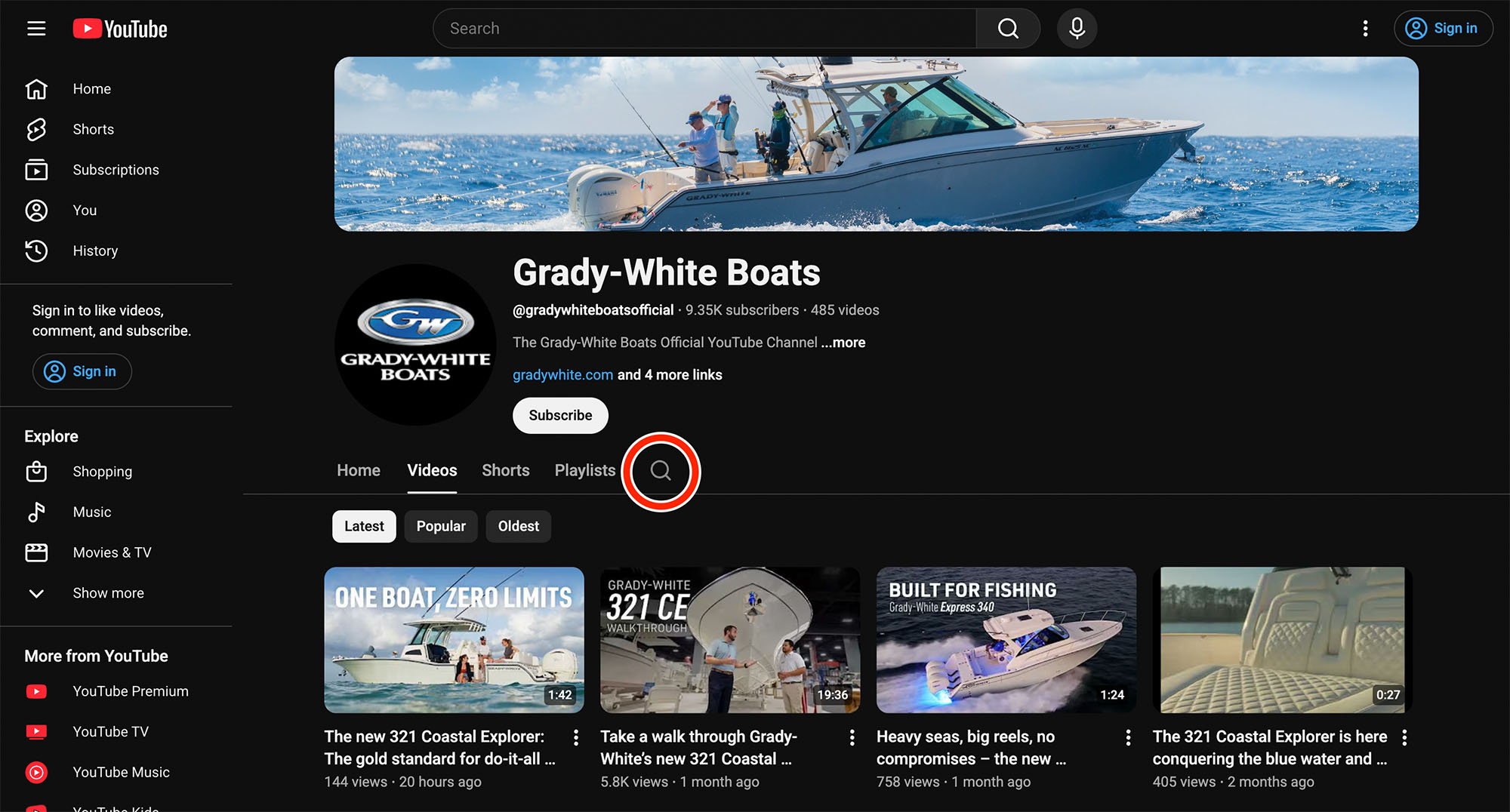Viewport: 1510px width, 812px height.
Task: Play the 321 CE Walkthrough thumbnail
Action: (x=730, y=640)
